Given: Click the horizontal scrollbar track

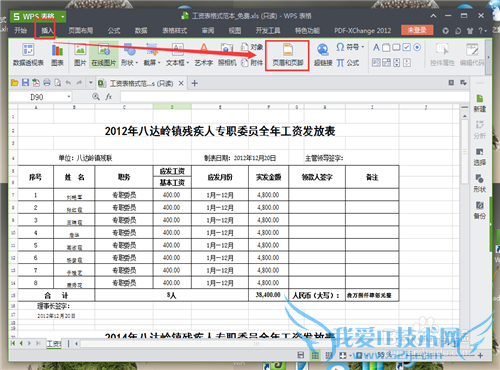Looking at the screenshot, I should (256, 343).
